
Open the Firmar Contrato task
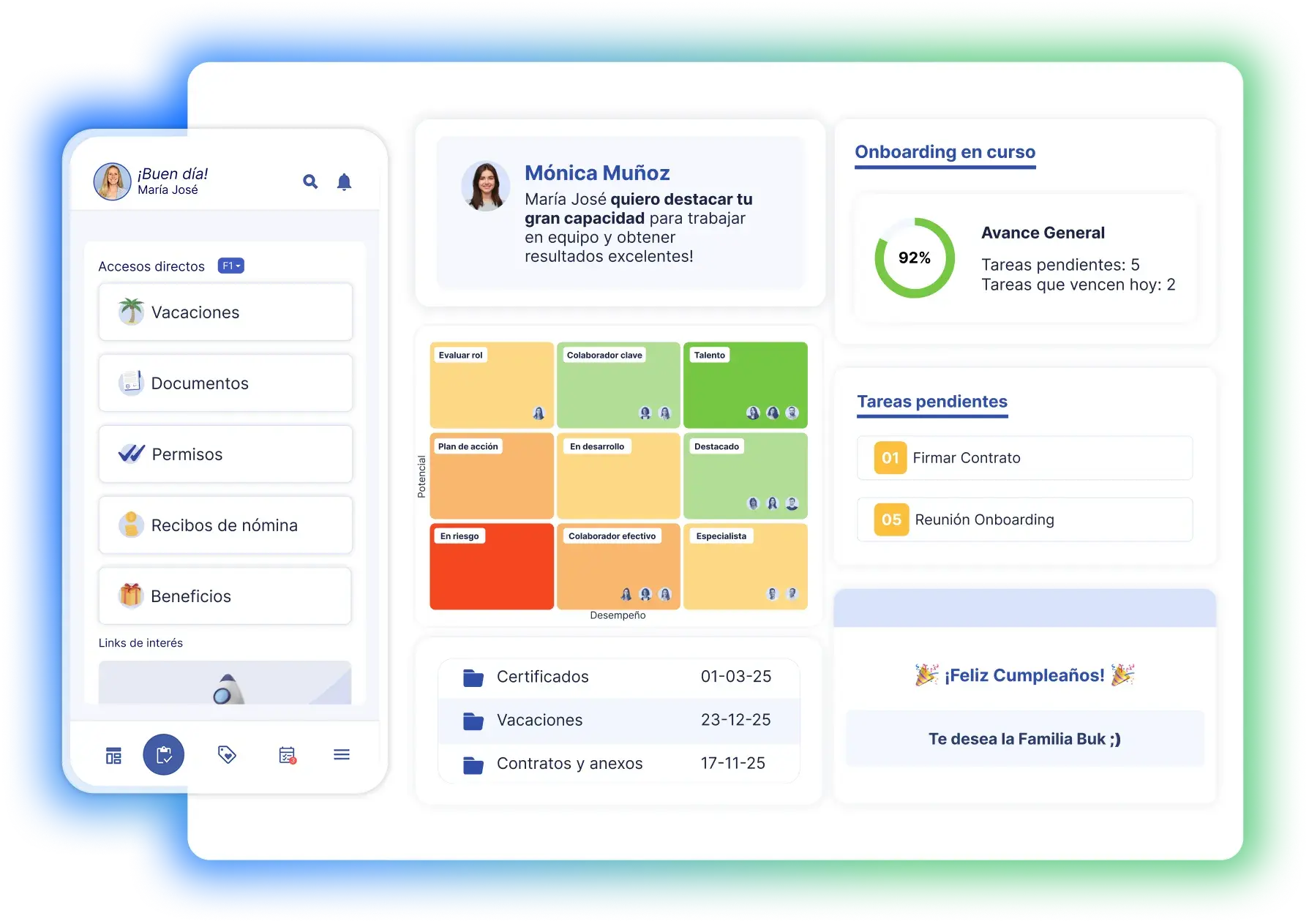(1024, 458)
